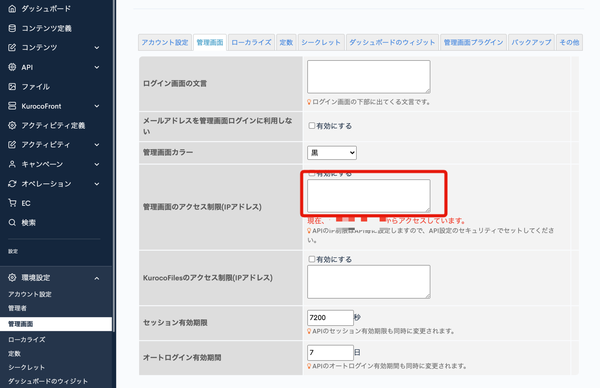Expand the キャンペーン menu chevron
The width and height of the screenshot is (600, 388).
tap(97, 164)
